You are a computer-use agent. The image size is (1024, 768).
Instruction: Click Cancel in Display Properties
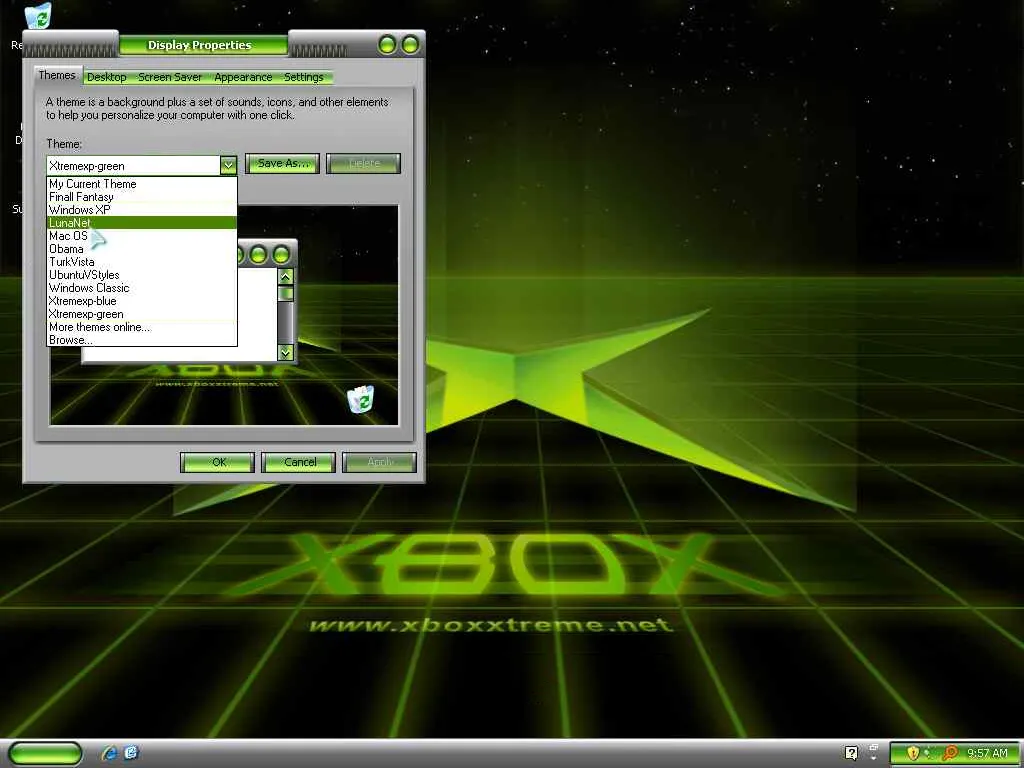click(298, 462)
